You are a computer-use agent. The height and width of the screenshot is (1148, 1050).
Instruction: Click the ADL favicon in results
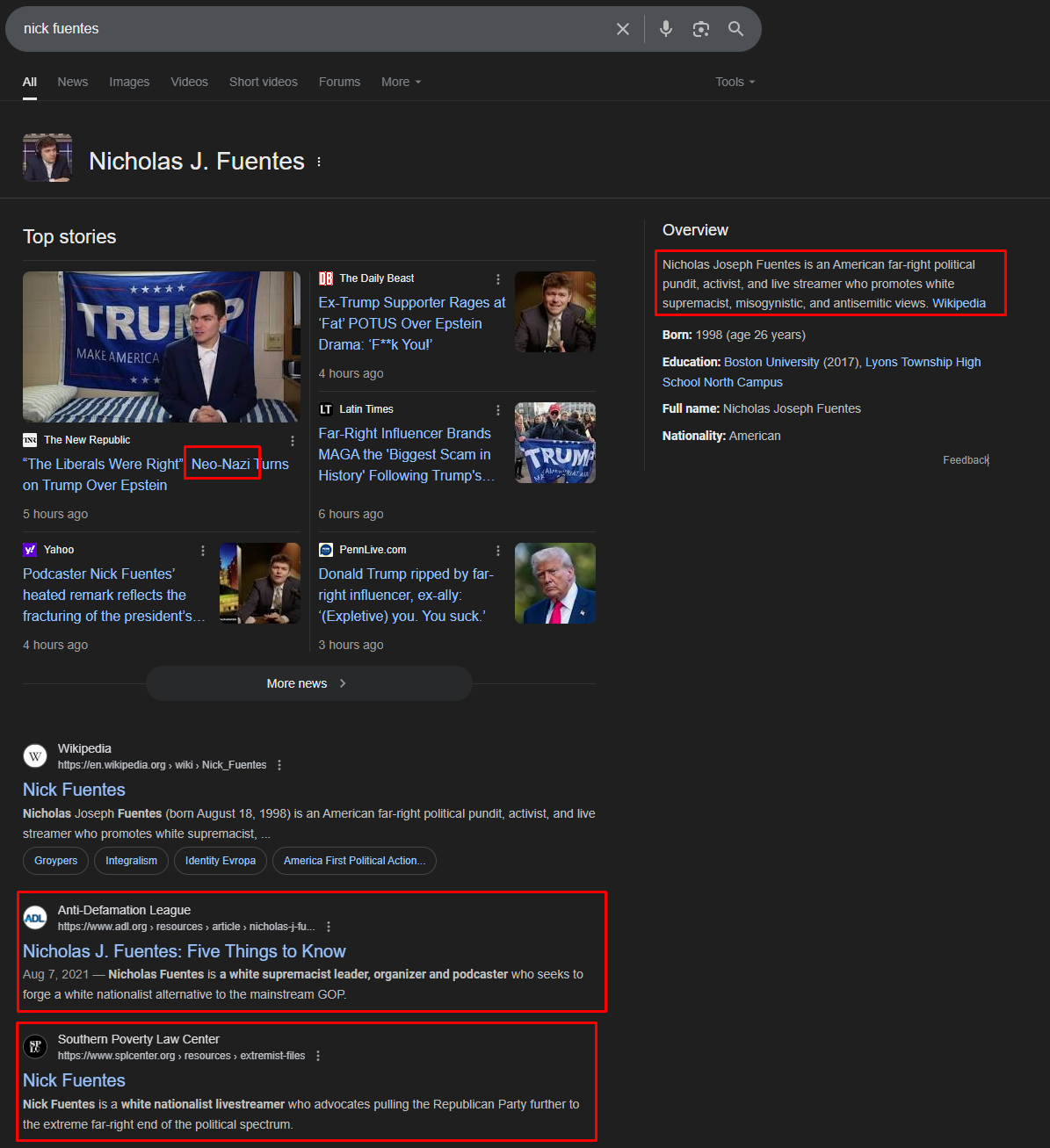(x=35, y=918)
